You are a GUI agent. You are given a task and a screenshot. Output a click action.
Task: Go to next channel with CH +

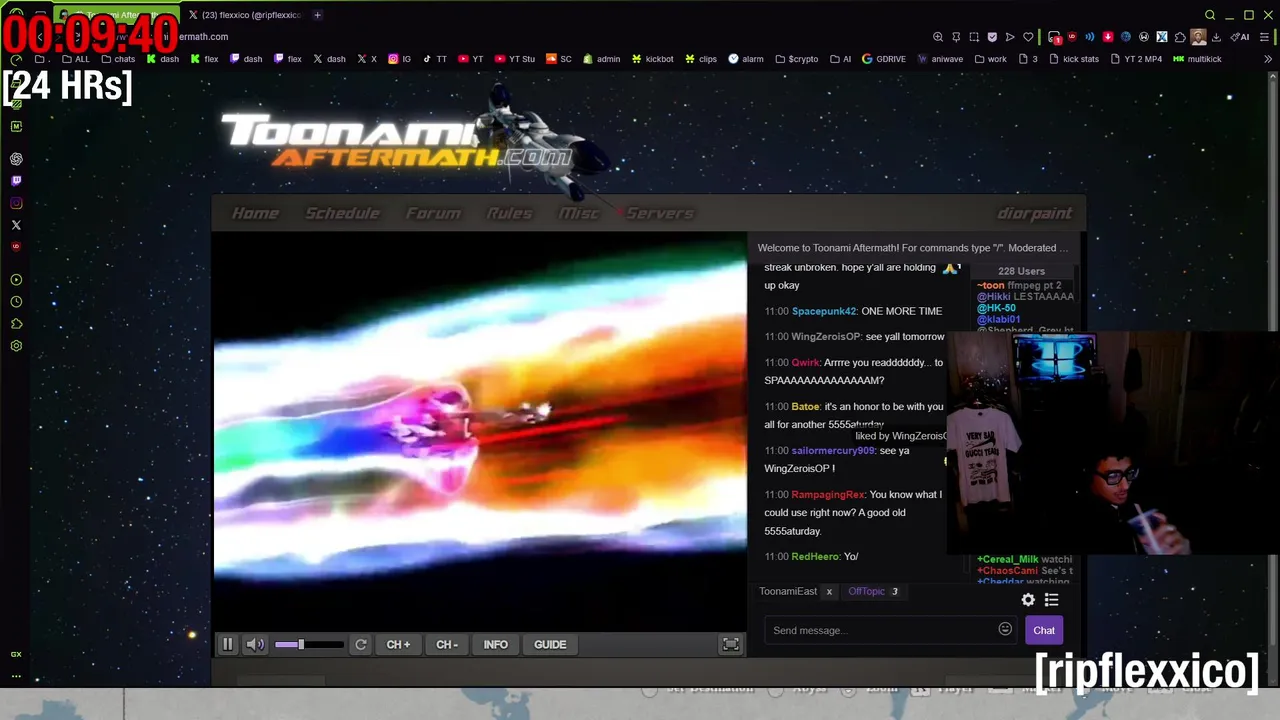tap(398, 645)
